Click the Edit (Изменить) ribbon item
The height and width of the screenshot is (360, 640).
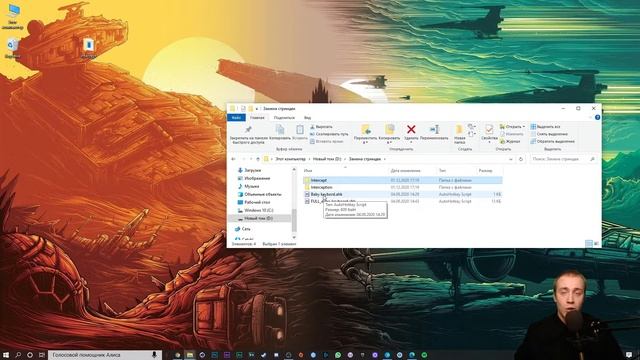(x=511, y=134)
